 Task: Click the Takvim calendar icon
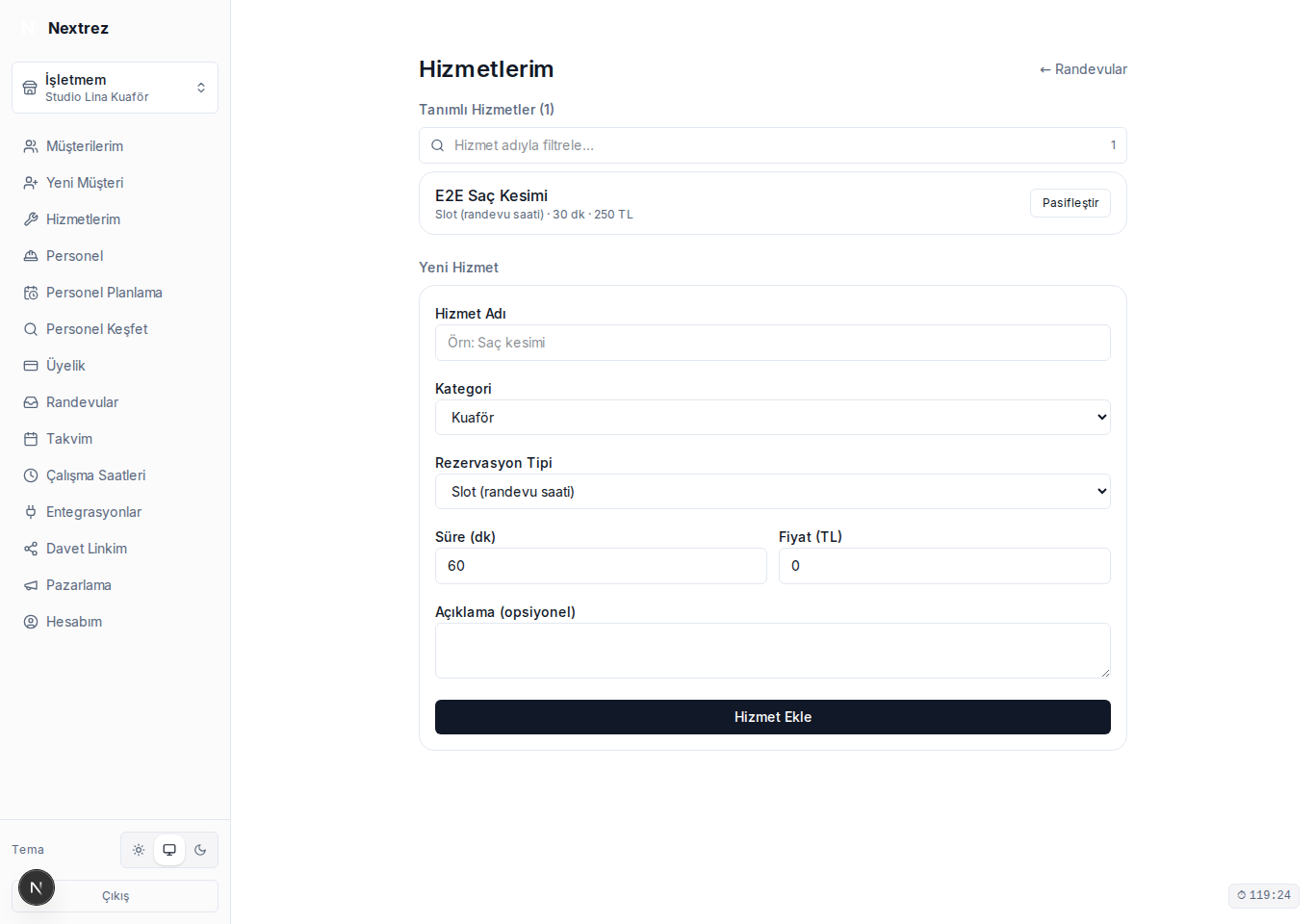(31, 439)
